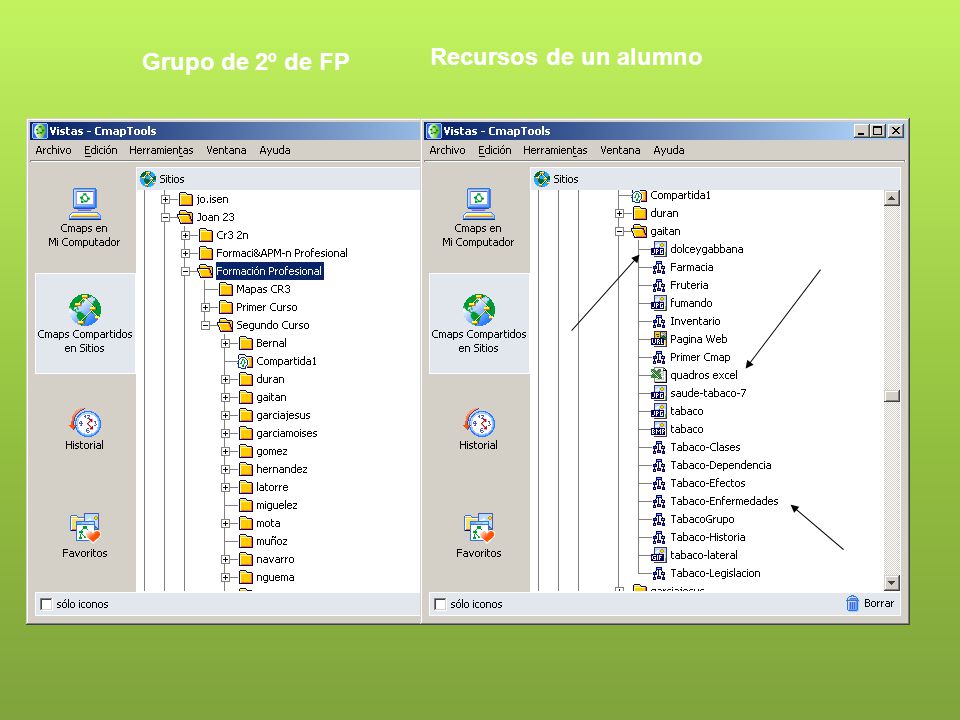Image resolution: width=960 pixels, height=720 pixels.
Task: Select the Pagina Web URL icon
Action: 658,339
